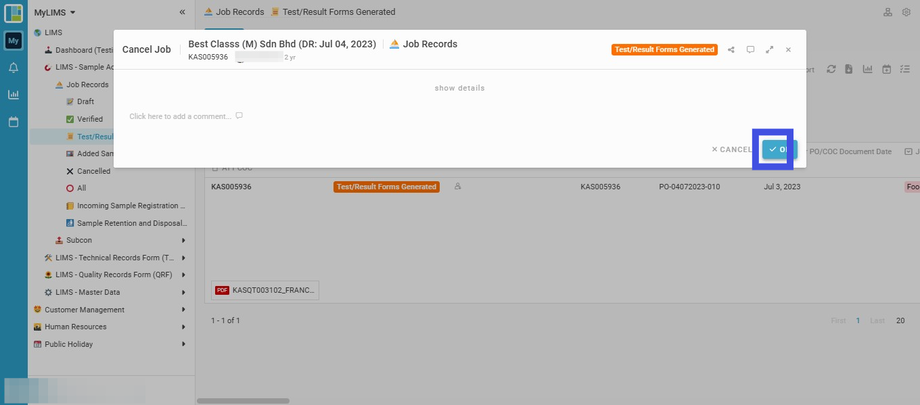Open the My workspace icon
This screenshot has height=405, width=920.
[x=13, y=41]
